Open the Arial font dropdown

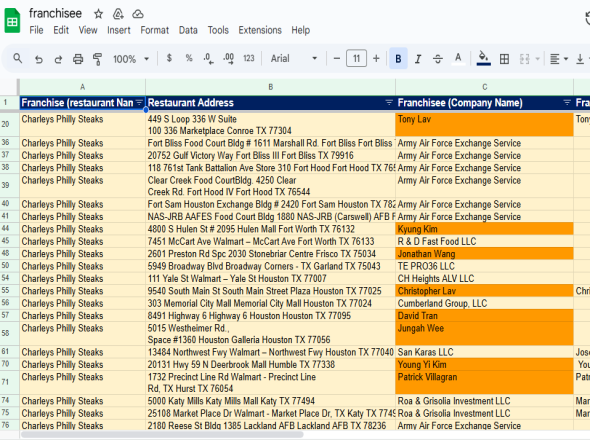294,58
